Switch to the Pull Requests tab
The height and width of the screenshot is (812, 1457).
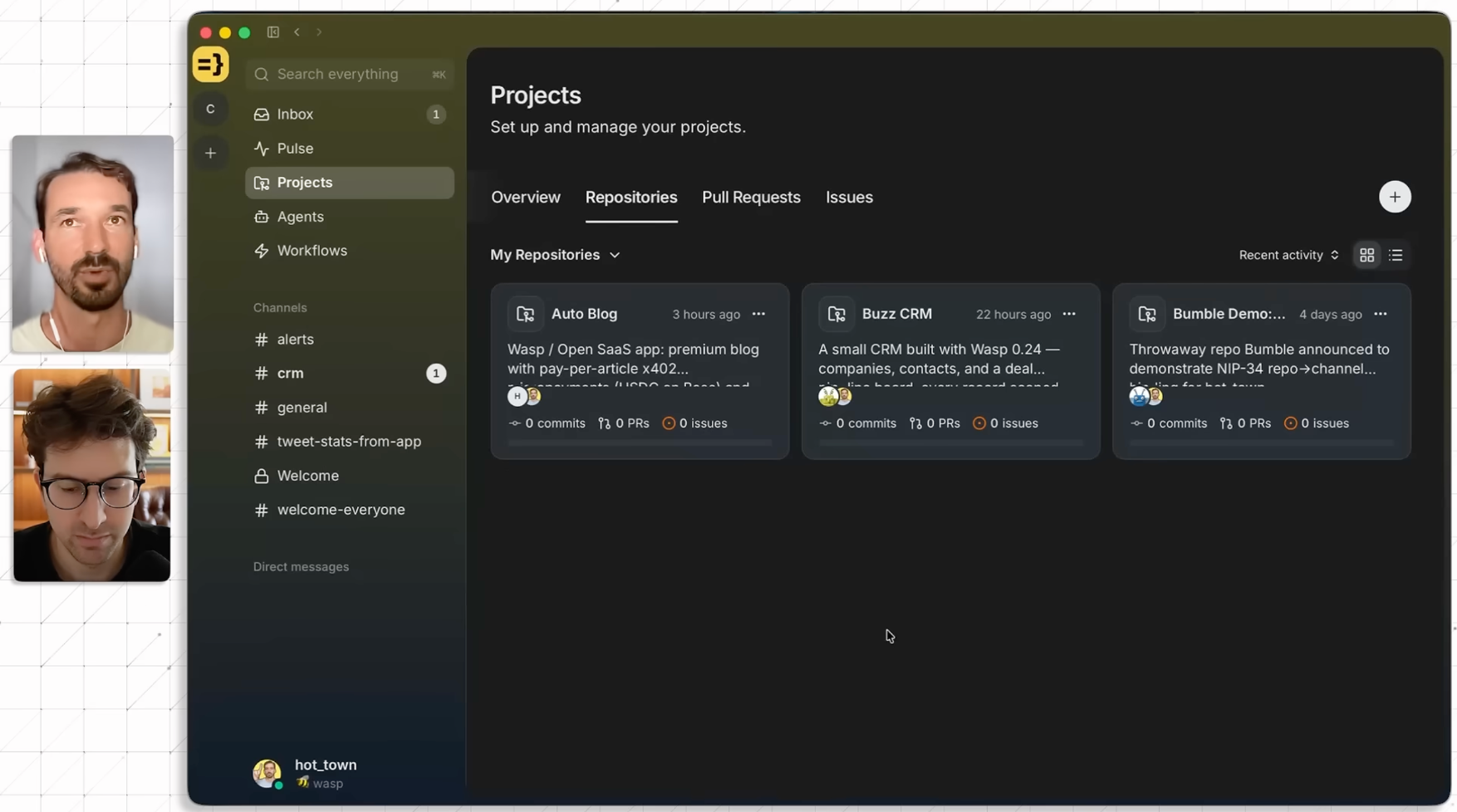coord(751,198)
